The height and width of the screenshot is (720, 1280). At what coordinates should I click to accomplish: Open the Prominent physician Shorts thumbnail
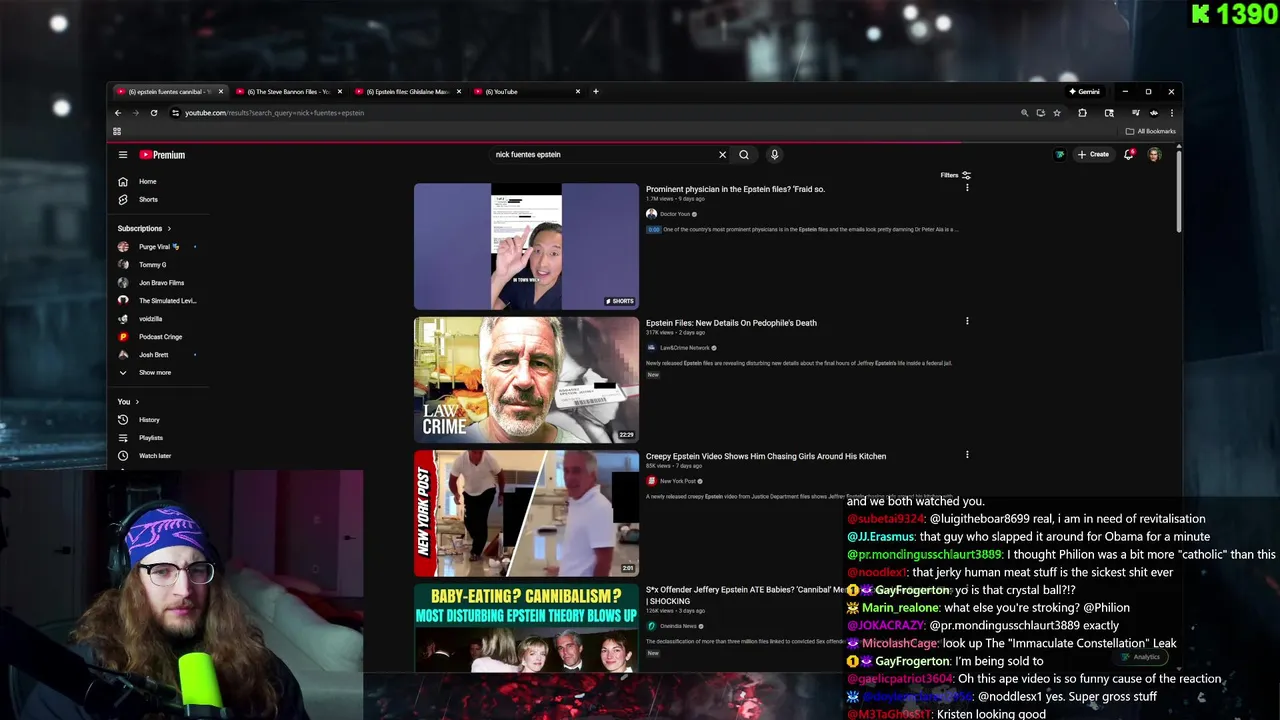[526, 246]
